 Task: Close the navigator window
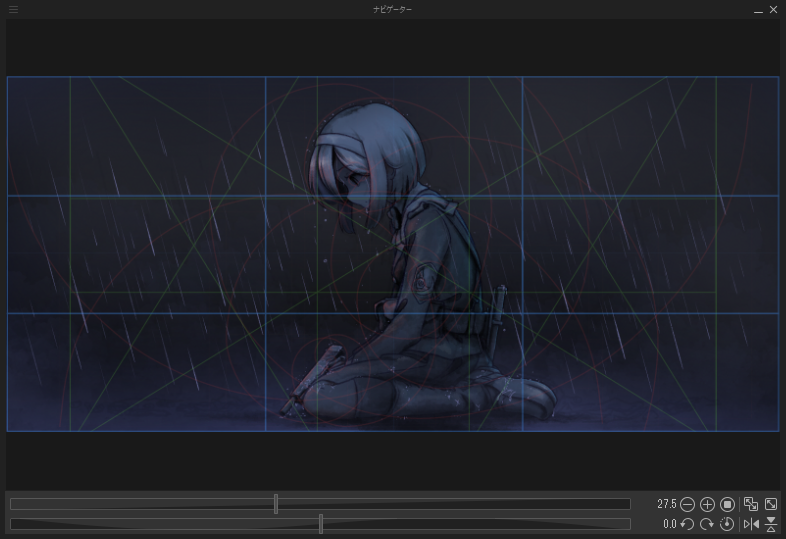tap(773, 9)
